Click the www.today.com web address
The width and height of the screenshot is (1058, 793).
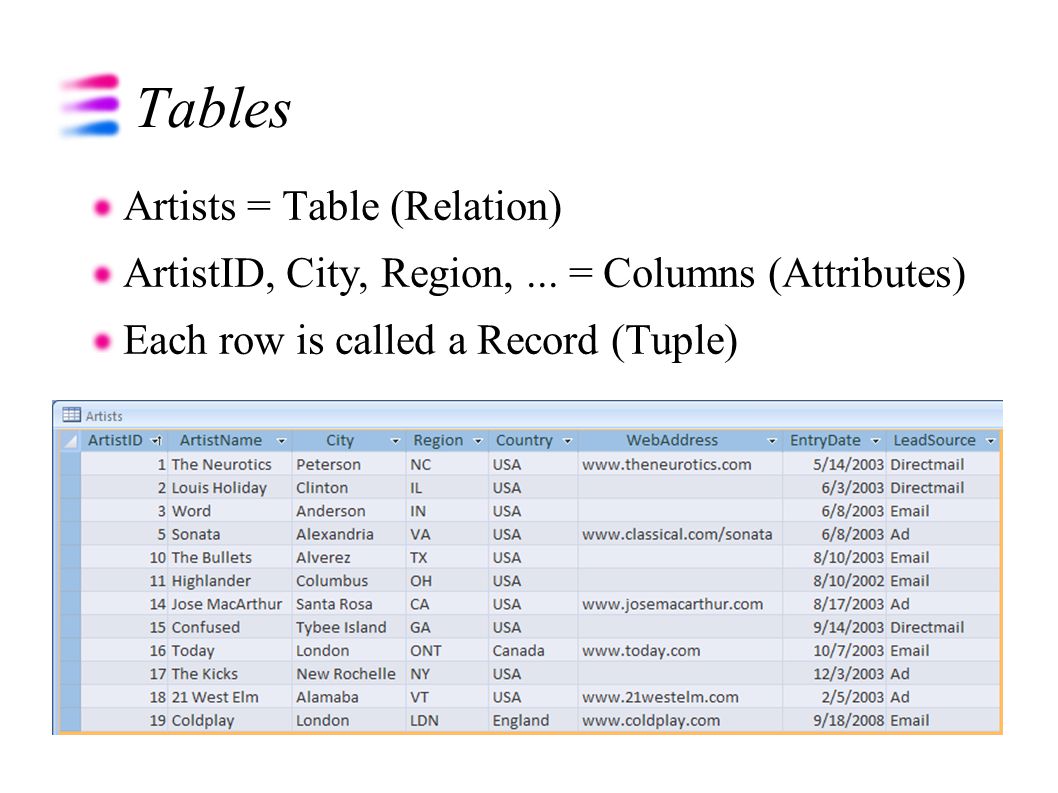641,651
